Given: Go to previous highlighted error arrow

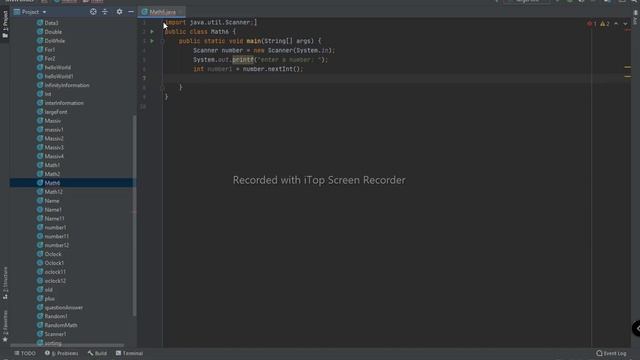Looking at the screenshot, I should tap(616, 24).
